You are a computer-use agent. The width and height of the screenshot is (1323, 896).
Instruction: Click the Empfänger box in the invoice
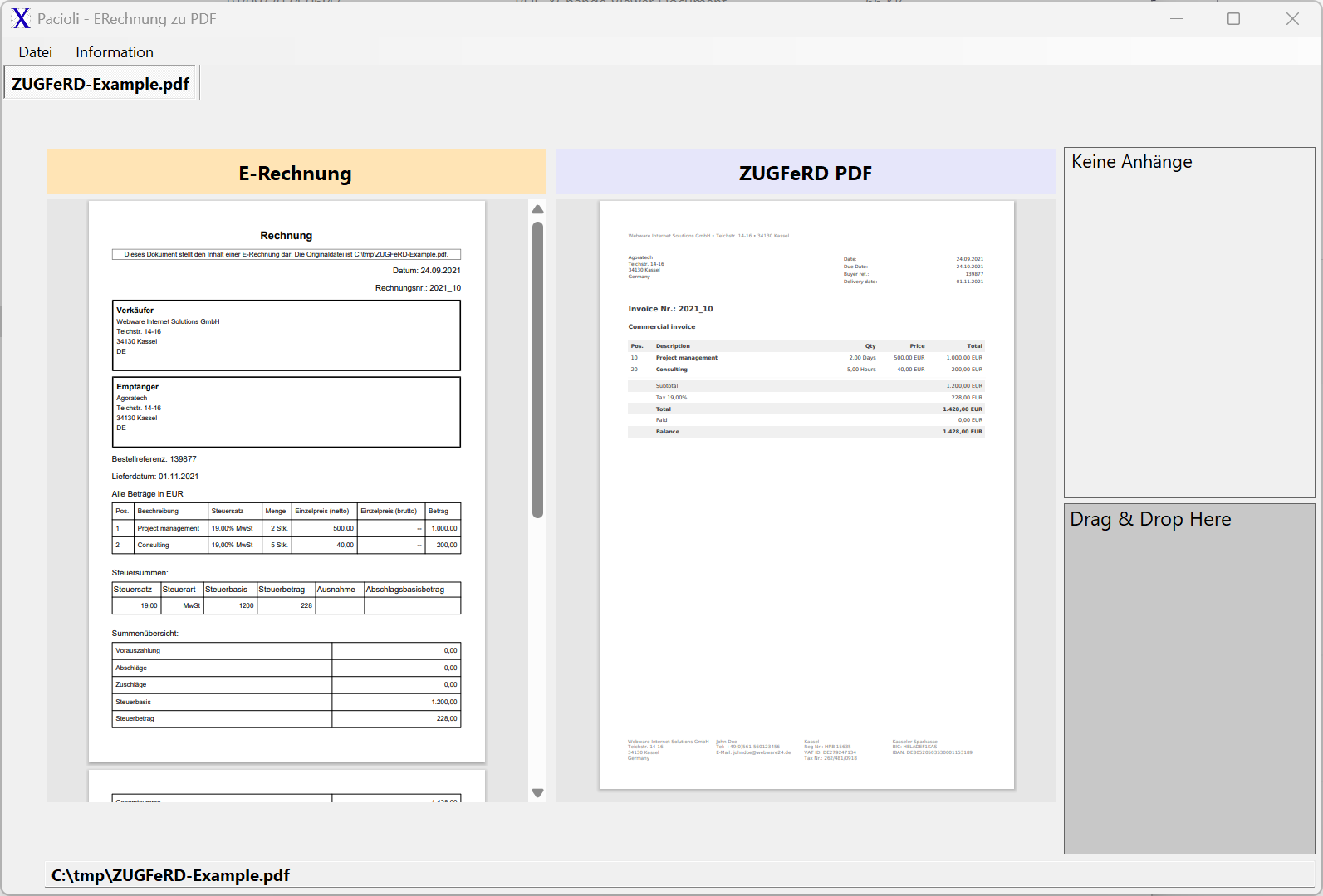click(x=286, y=412)
